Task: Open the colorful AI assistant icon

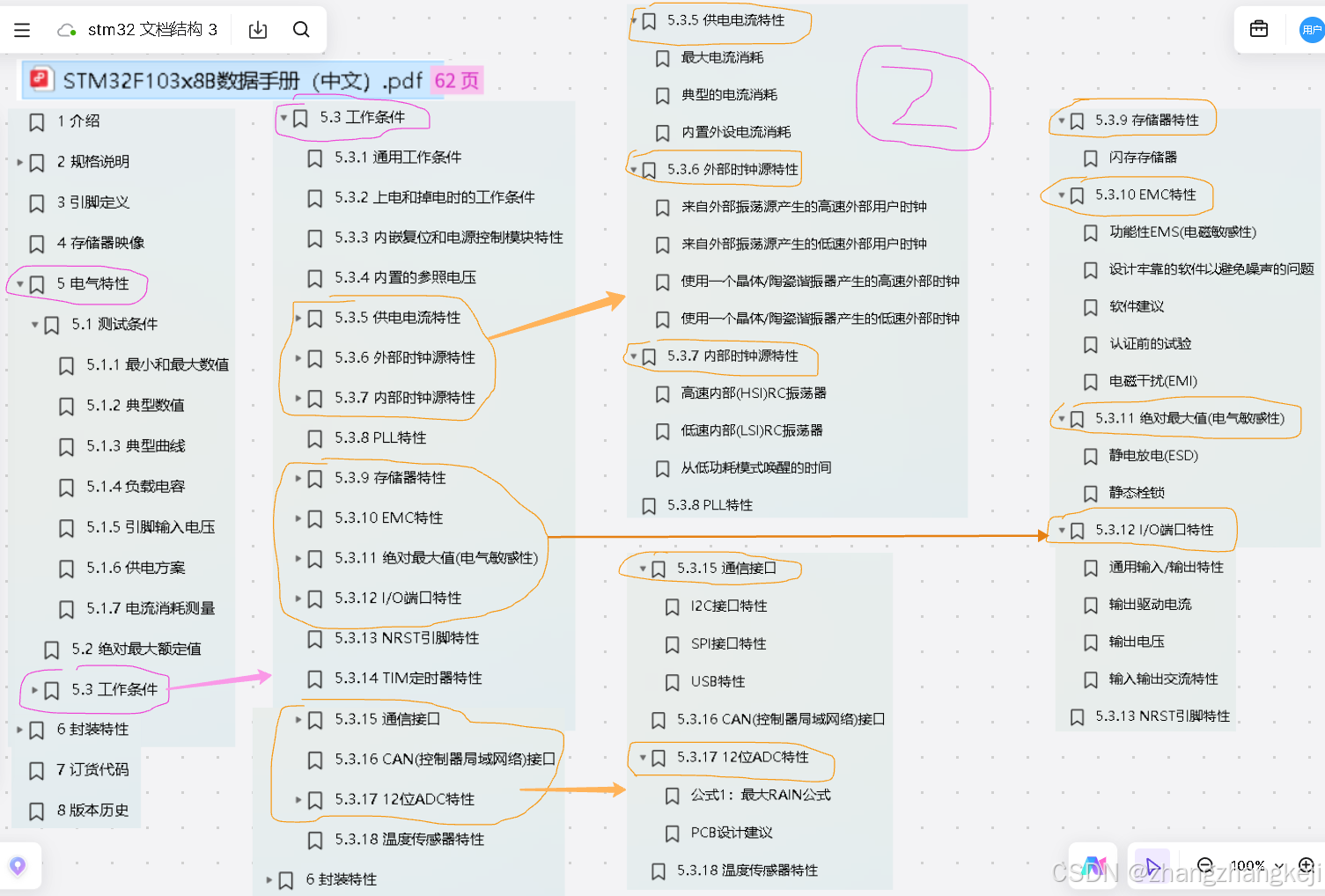Action: (1093, 866)
